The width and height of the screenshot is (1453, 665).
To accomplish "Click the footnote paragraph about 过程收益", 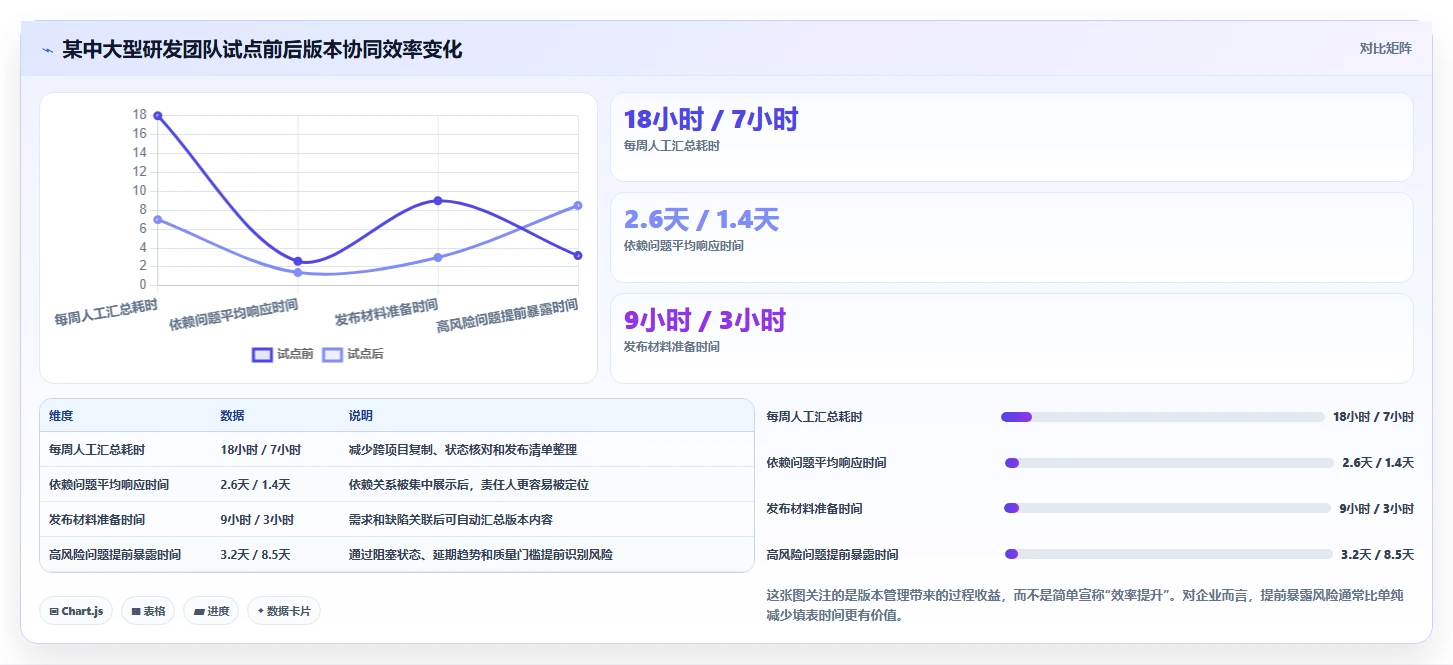I will click(x=1085, y=605).
